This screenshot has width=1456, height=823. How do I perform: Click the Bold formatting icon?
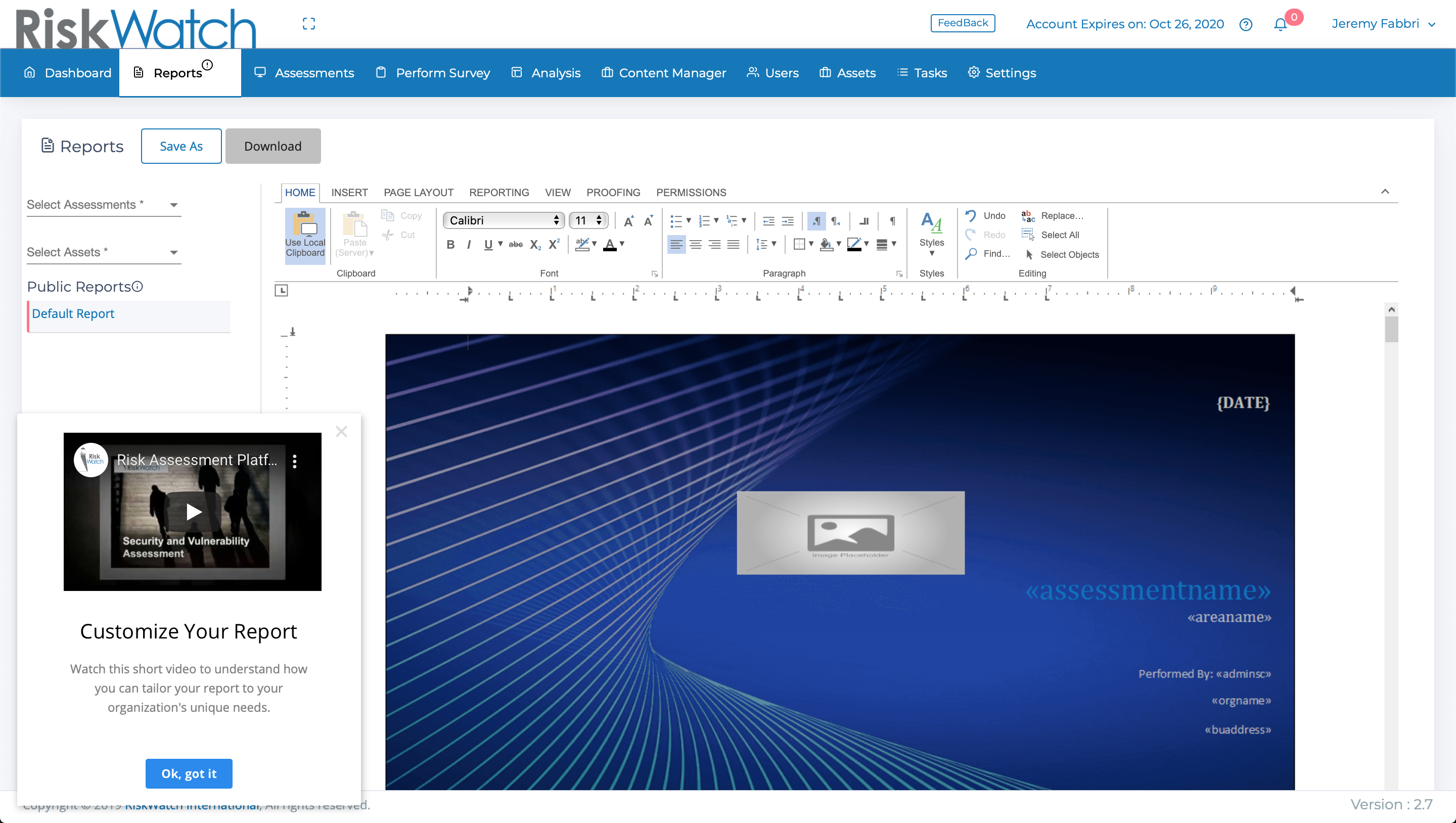(x=450, y=244)
